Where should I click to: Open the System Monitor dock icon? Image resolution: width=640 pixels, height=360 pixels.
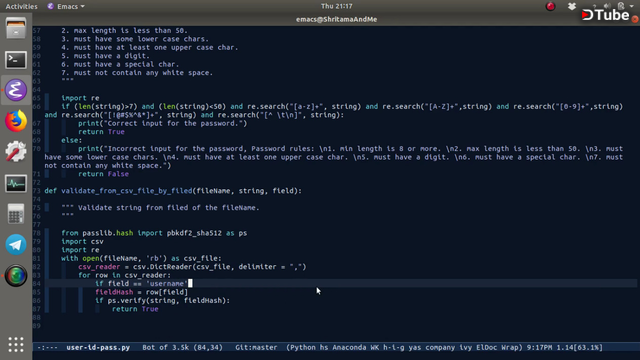point(16,183)
